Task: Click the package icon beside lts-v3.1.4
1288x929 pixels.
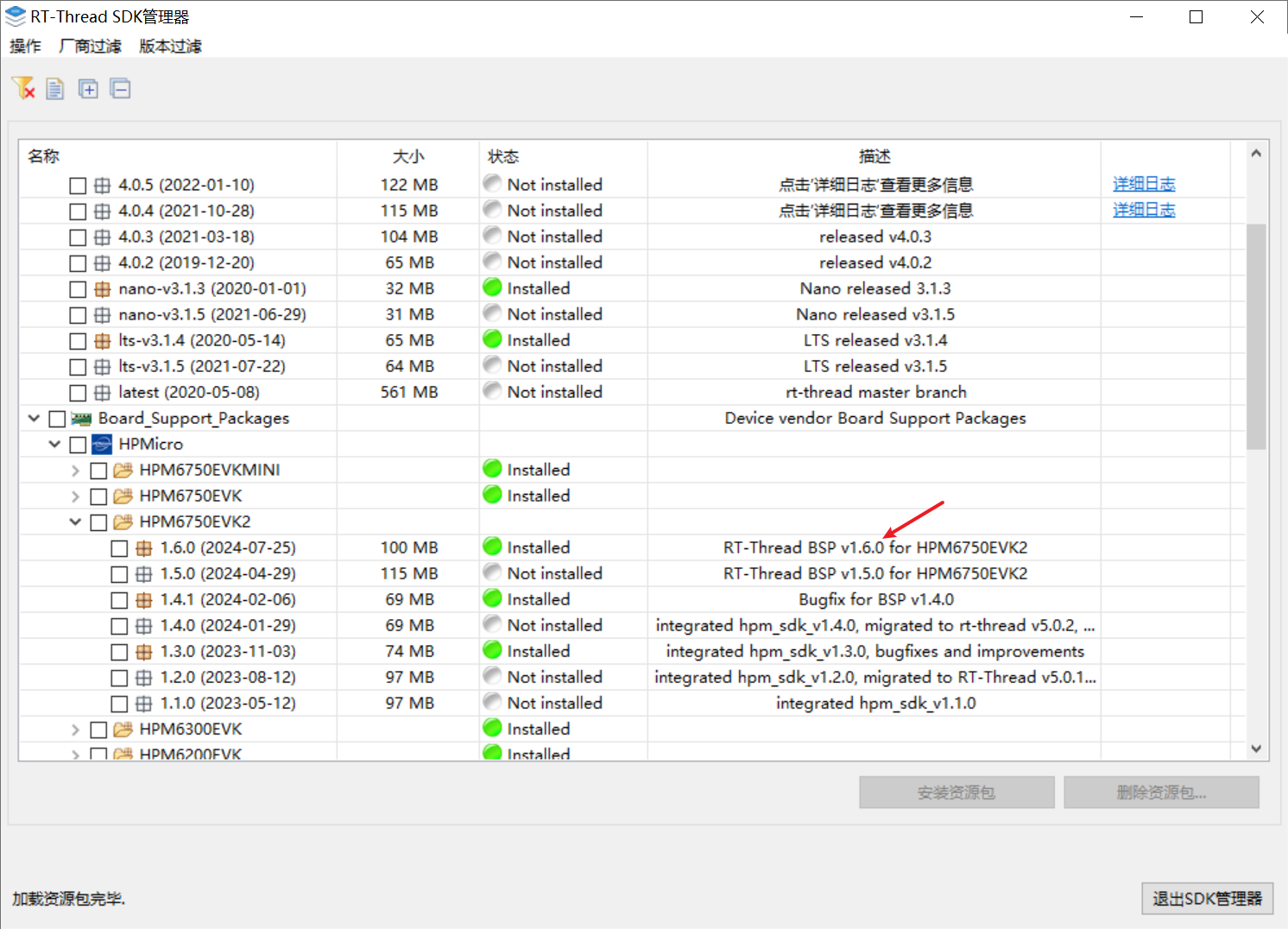Action: coord(103,341)
